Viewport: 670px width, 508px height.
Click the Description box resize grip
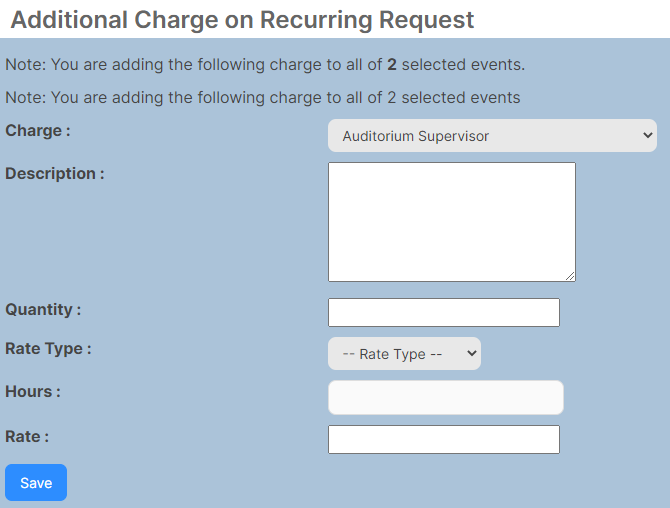(x=570, y=276)
